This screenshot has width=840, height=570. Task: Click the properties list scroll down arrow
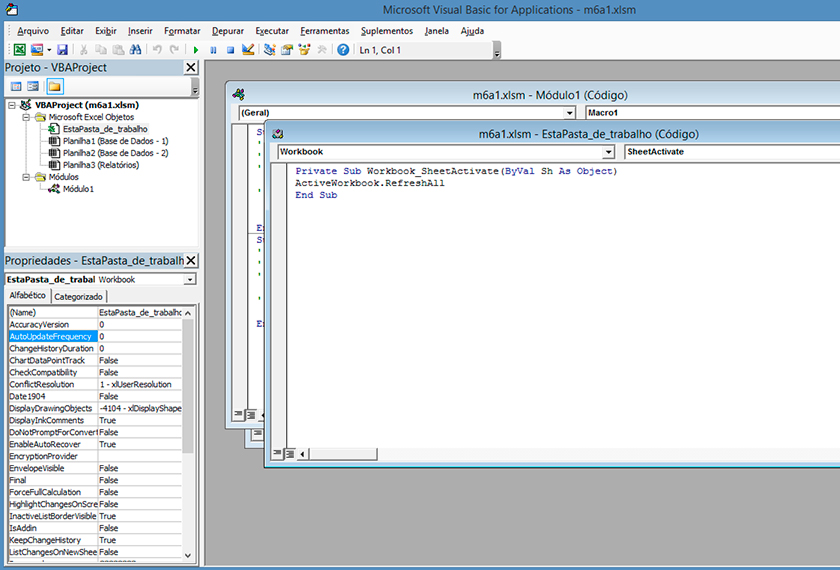pyautogui.click(x=188, y=555)
